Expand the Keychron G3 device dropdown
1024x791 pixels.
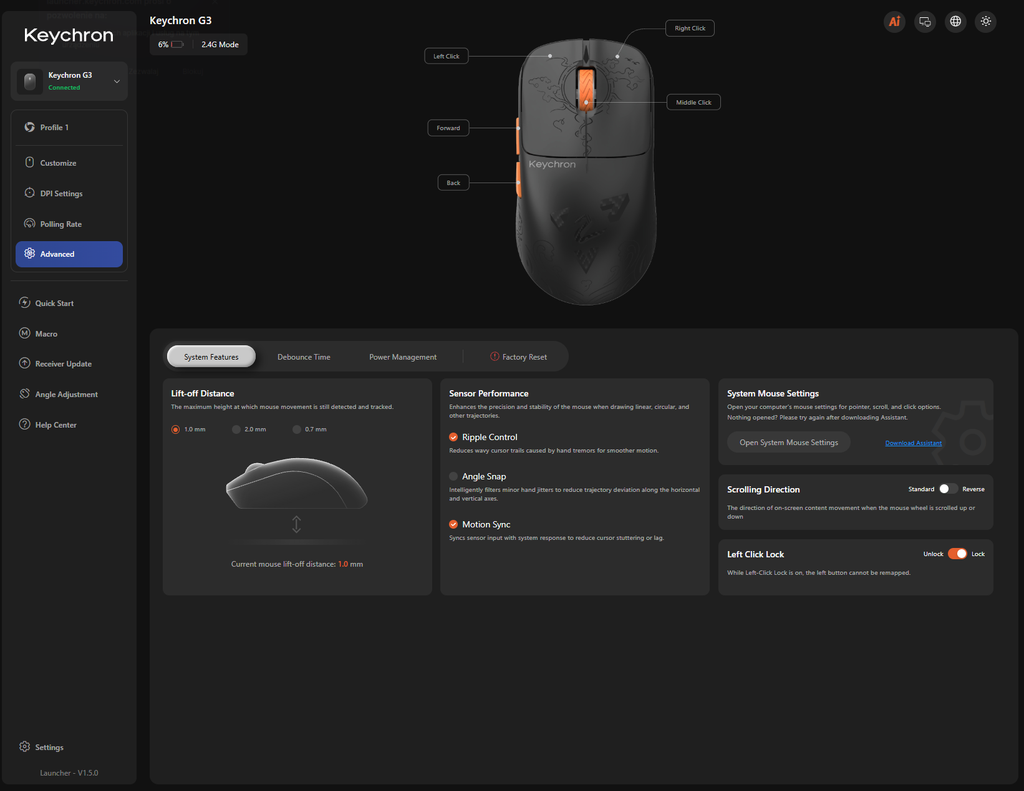pos(117,82)
